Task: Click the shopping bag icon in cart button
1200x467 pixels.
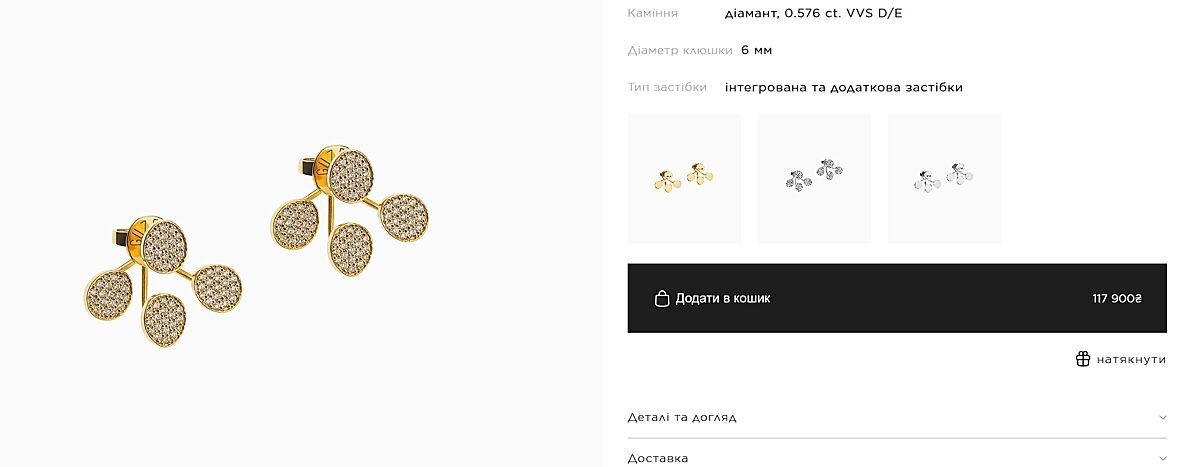Action: pyautogui.click(x=661, y=298)
